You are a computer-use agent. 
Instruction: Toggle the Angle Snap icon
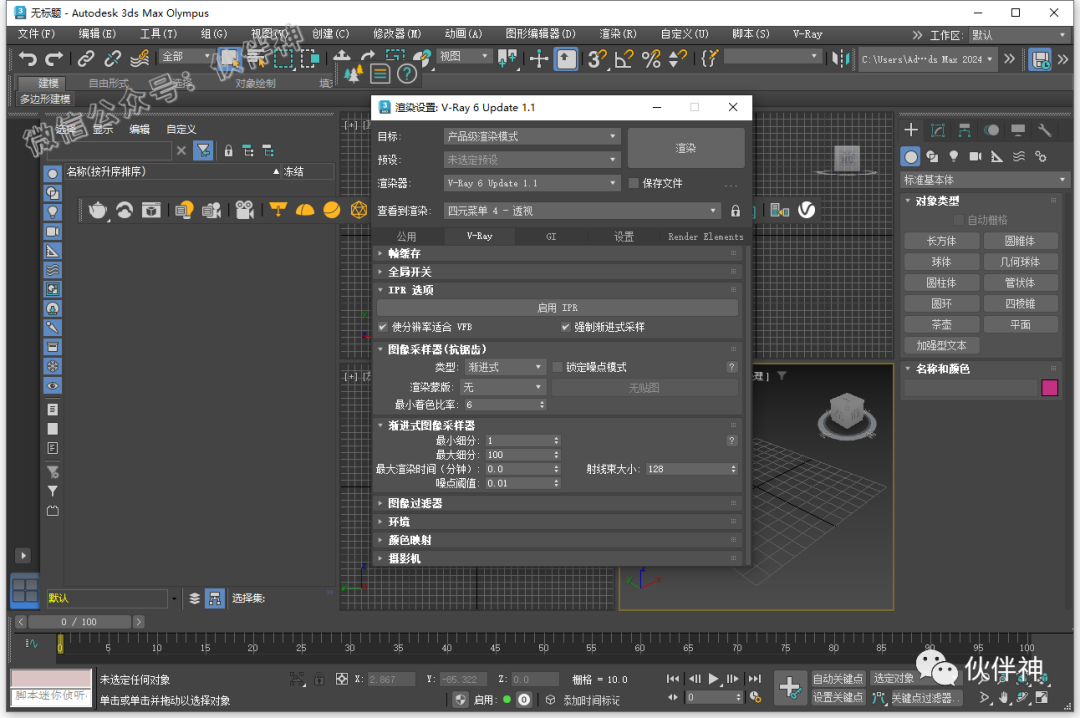[x=623, y=59]
